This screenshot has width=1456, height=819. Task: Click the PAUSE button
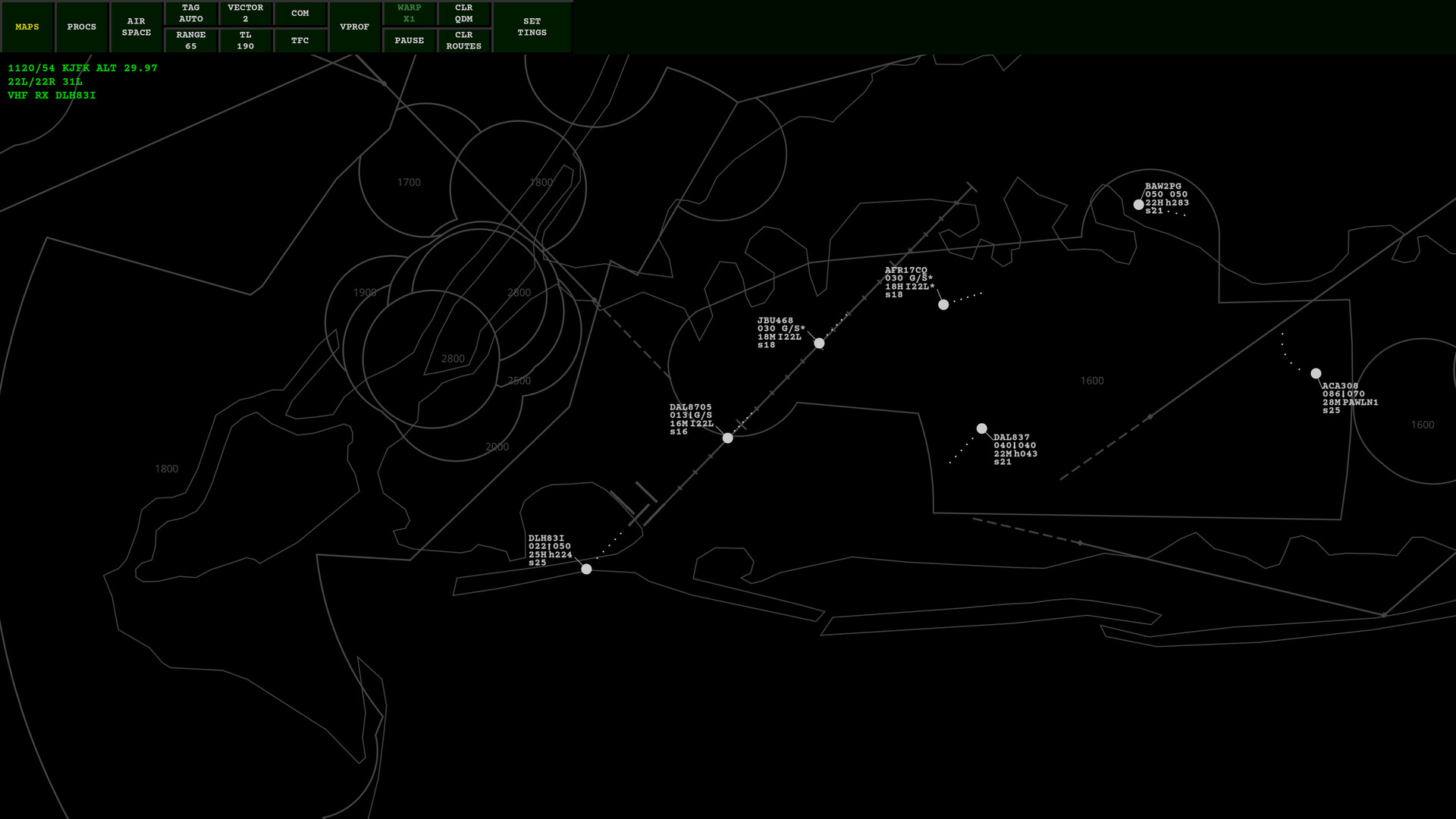point(409,40)
